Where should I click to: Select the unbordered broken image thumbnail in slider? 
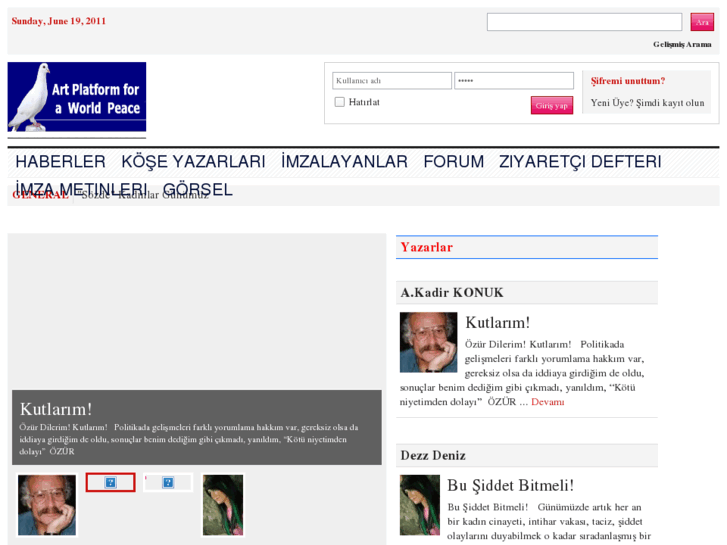click(x=168, y=482)
